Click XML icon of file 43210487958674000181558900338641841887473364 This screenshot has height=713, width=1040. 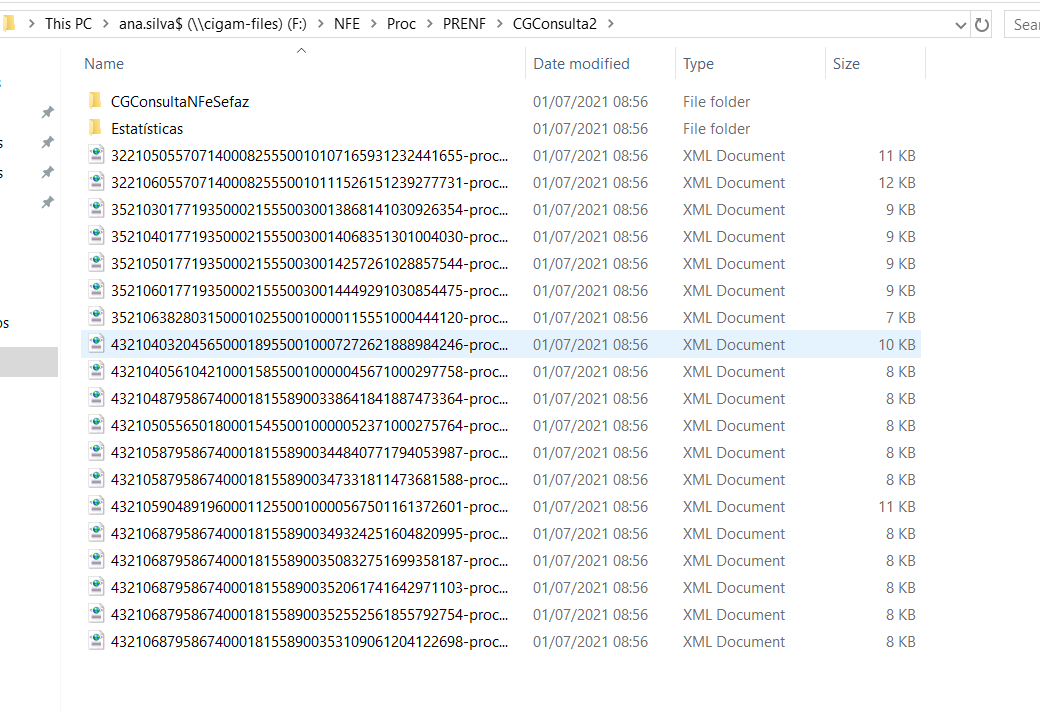(x=96, y=398)
